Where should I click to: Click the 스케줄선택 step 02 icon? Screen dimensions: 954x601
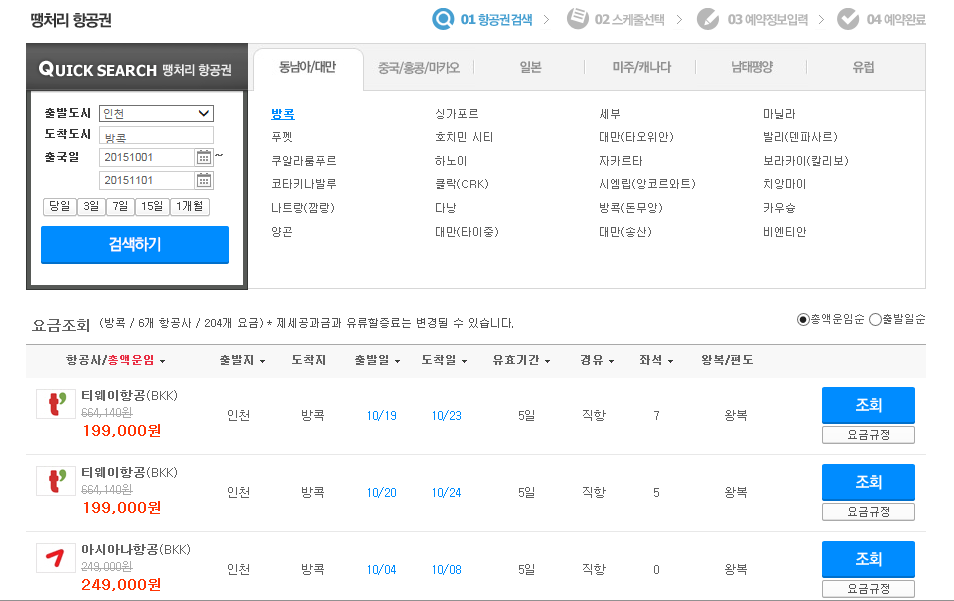577,18
